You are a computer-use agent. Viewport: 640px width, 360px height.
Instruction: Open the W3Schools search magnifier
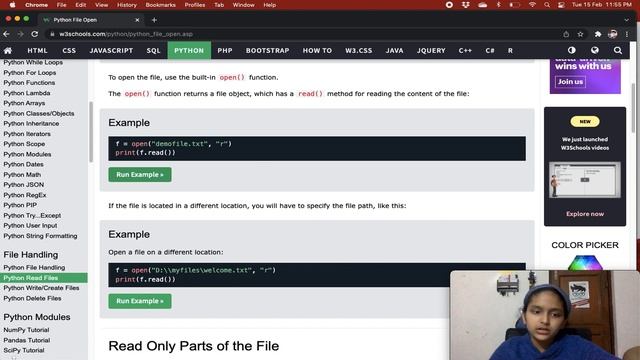coord(618,50)
